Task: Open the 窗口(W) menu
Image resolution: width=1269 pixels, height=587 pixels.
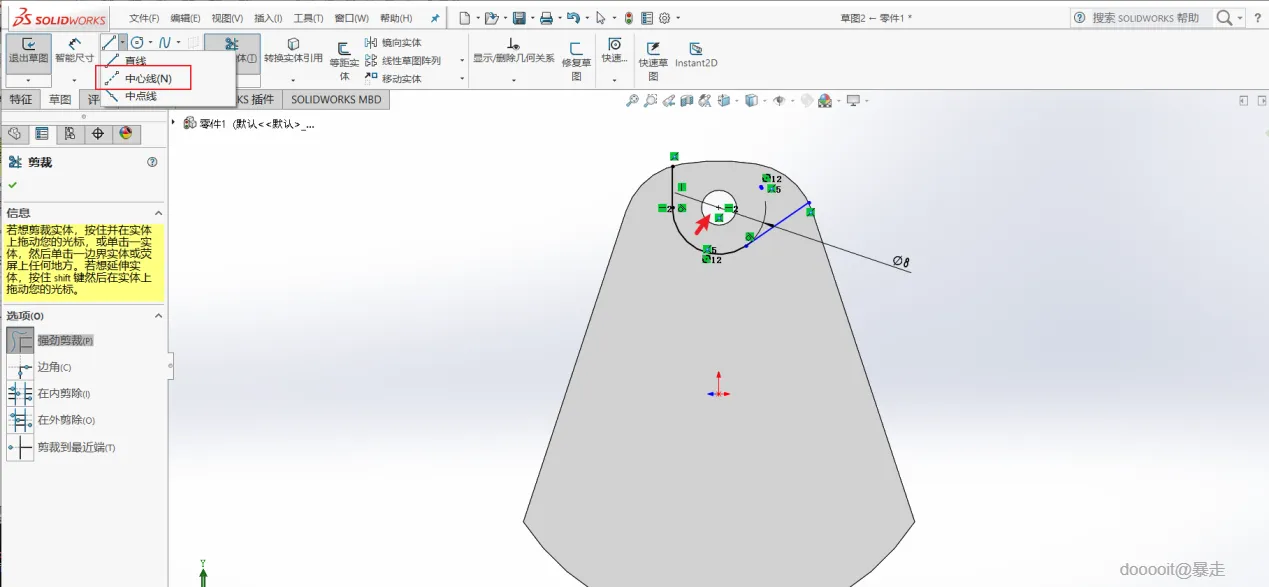Action: (352, 18)
